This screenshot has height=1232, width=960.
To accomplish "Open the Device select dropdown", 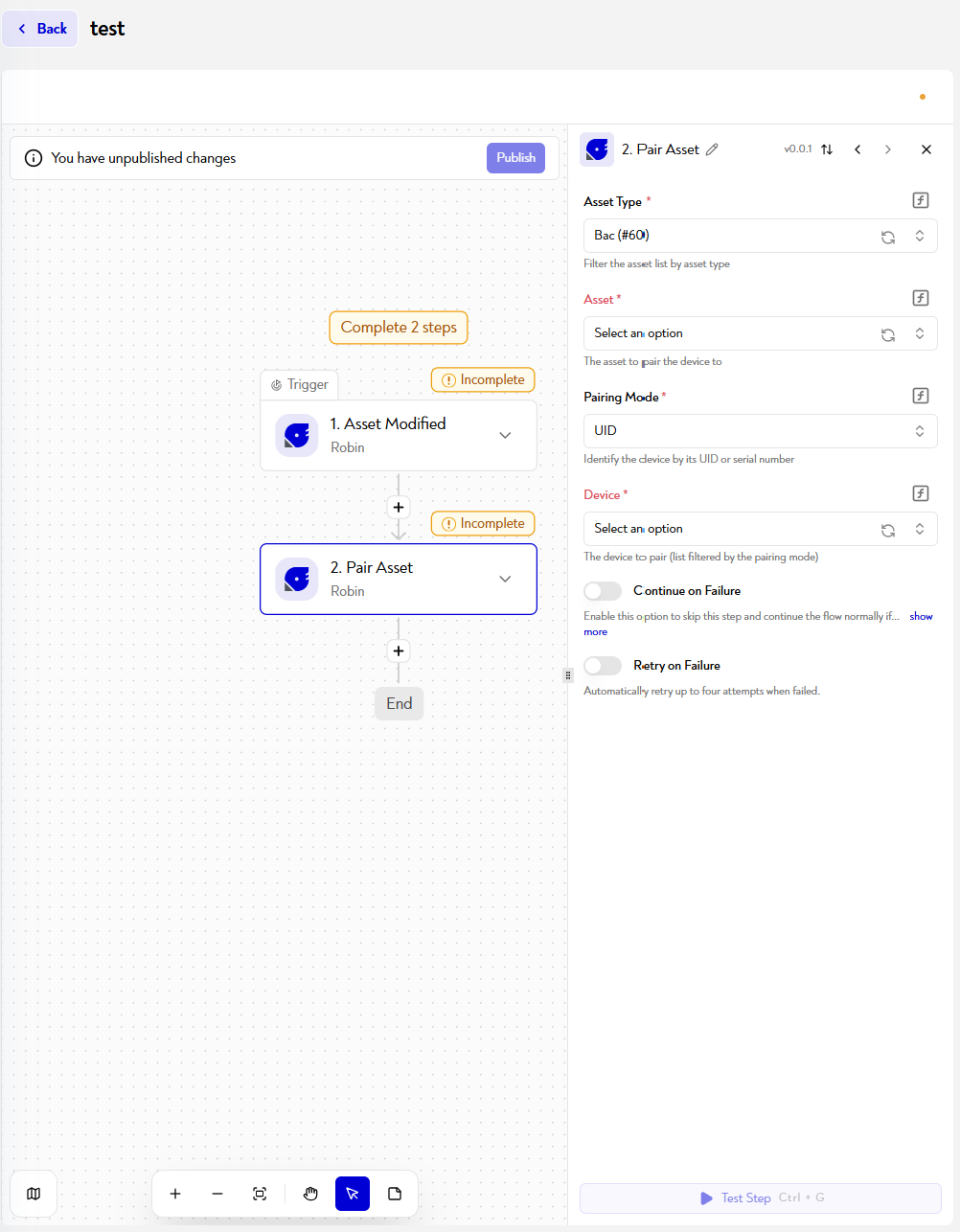I will (761, 529).
